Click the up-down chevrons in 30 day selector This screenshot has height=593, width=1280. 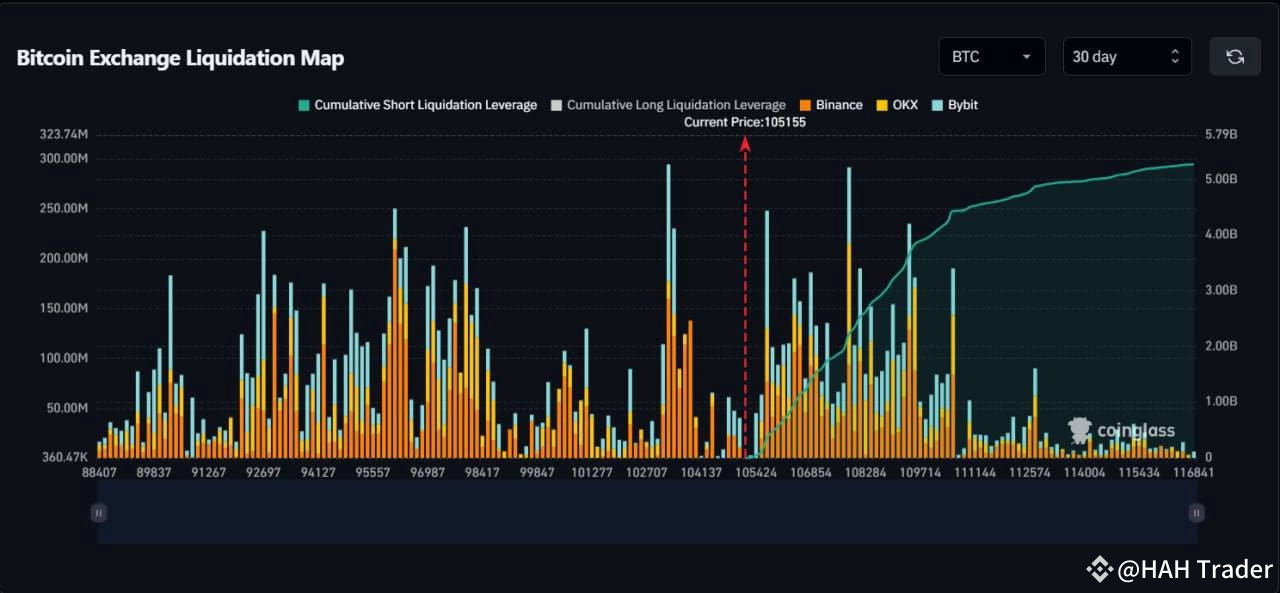point(1175,57)
